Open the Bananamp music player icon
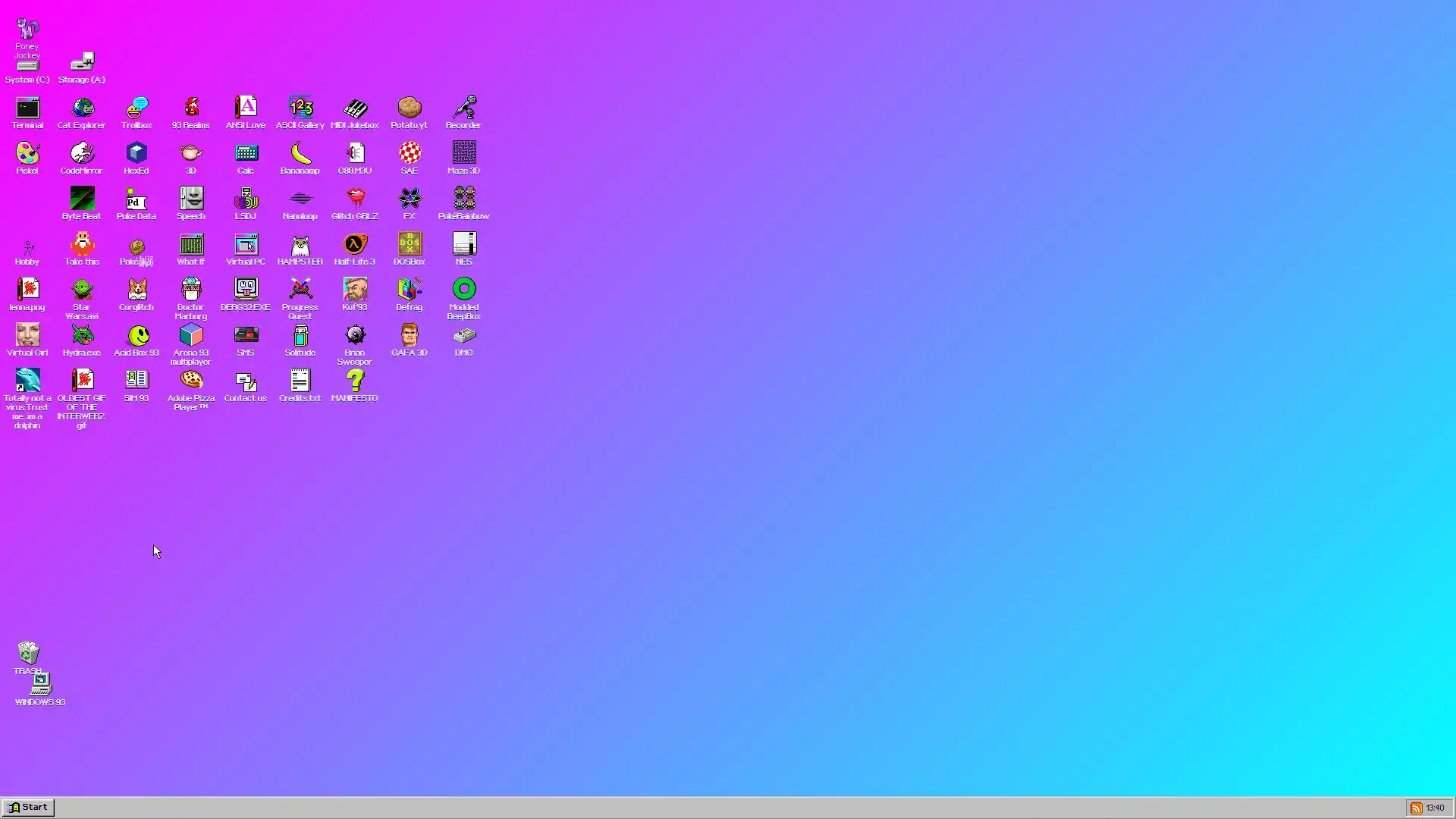Viewport: 1456px width, 819px height. [x=300, y=154]
